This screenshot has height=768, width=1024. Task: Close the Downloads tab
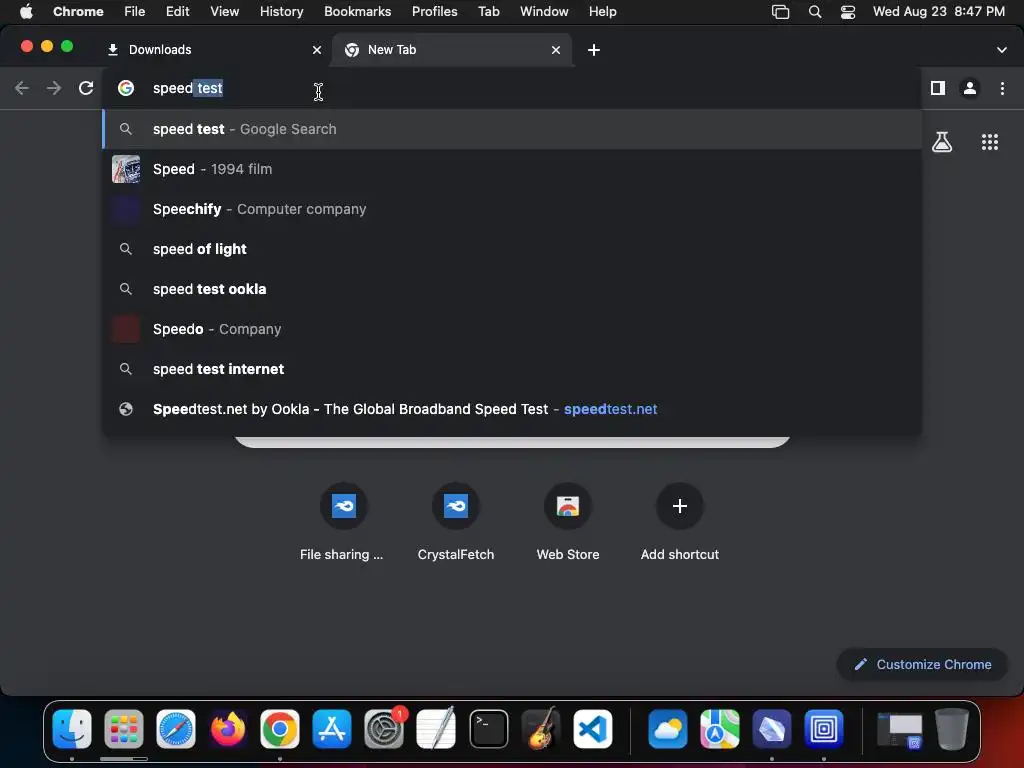(317, 50)
